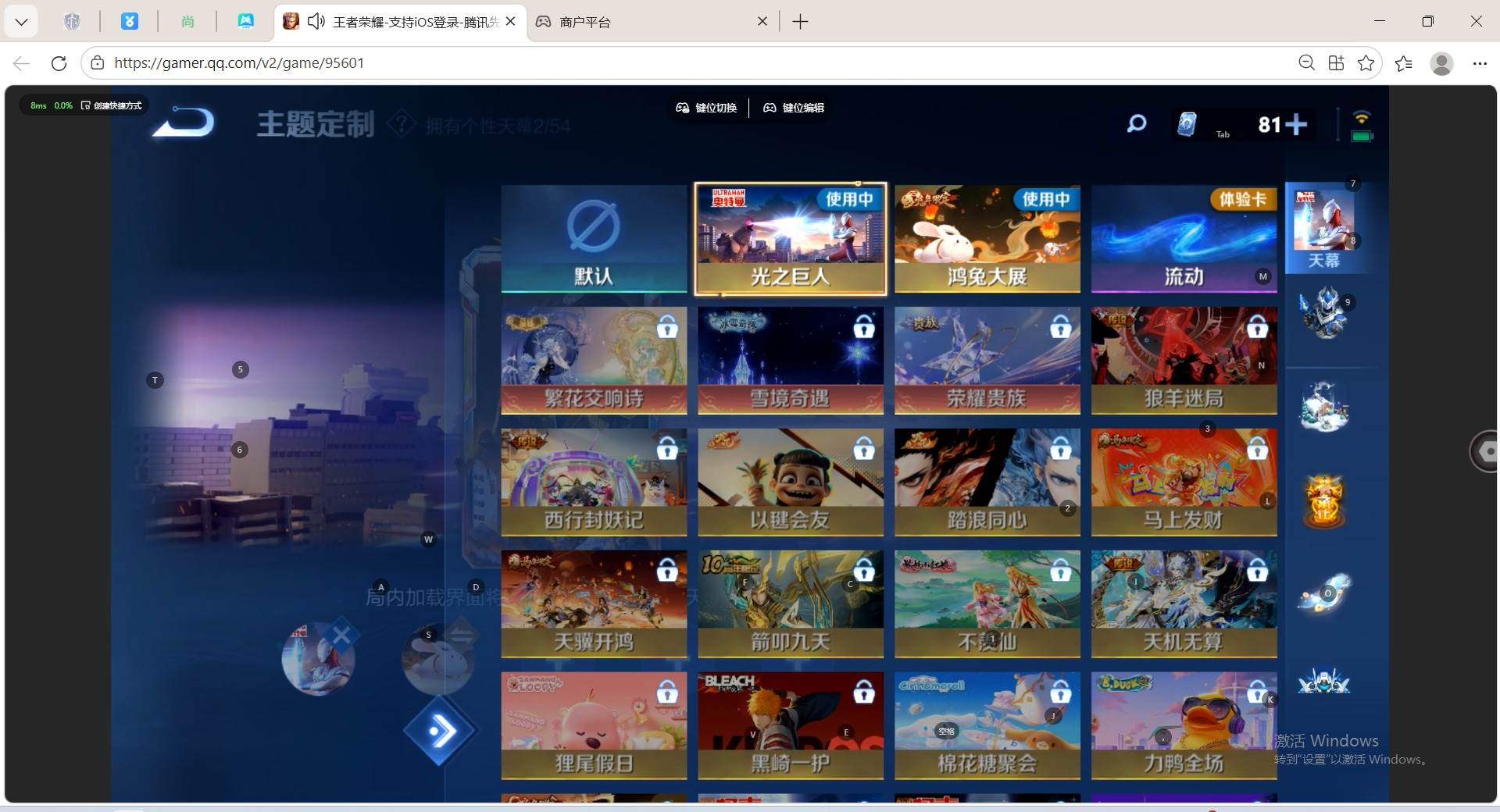Close the 商户平台 browser tab
Viewport: 1500px width, 812px height.
coord(762,22)
